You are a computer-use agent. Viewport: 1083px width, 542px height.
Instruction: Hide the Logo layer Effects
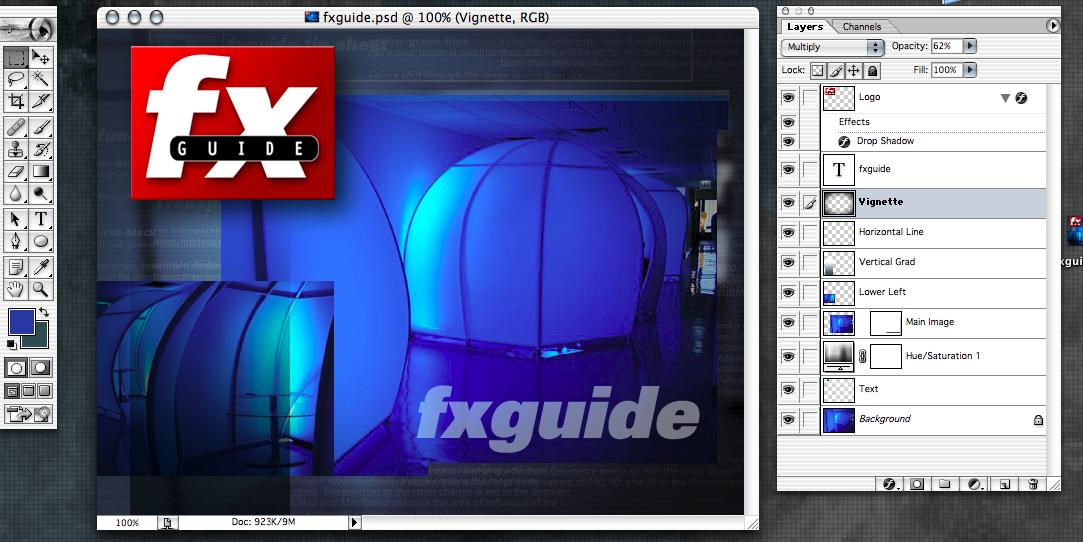tap(788, 122)
